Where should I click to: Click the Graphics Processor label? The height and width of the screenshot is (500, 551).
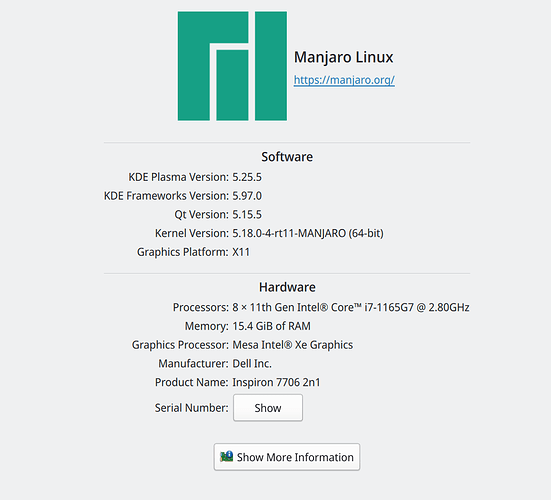click(180, 345)
